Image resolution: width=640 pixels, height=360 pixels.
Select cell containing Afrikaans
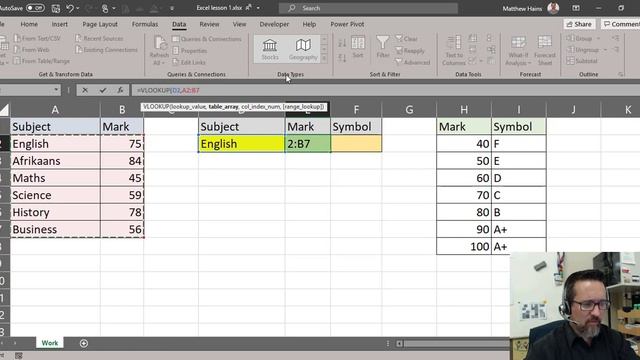pyautogui.click(x=55, y=161)
